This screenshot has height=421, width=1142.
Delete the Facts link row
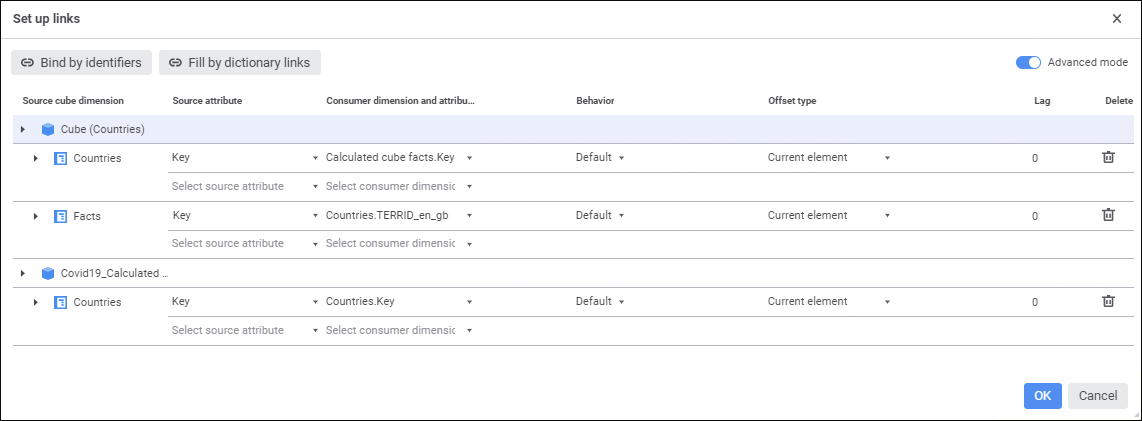click(1108, 215)
